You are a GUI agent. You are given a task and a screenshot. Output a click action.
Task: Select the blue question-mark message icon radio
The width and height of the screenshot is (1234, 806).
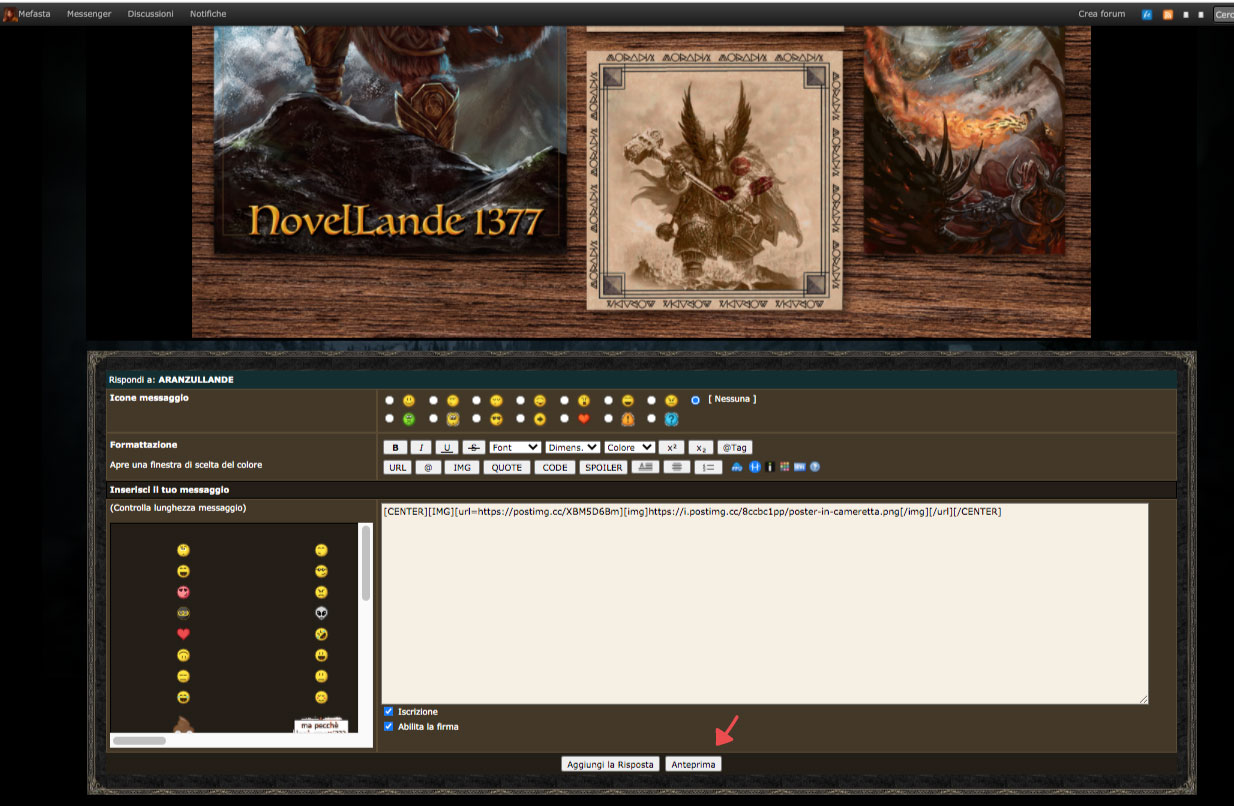651,418
